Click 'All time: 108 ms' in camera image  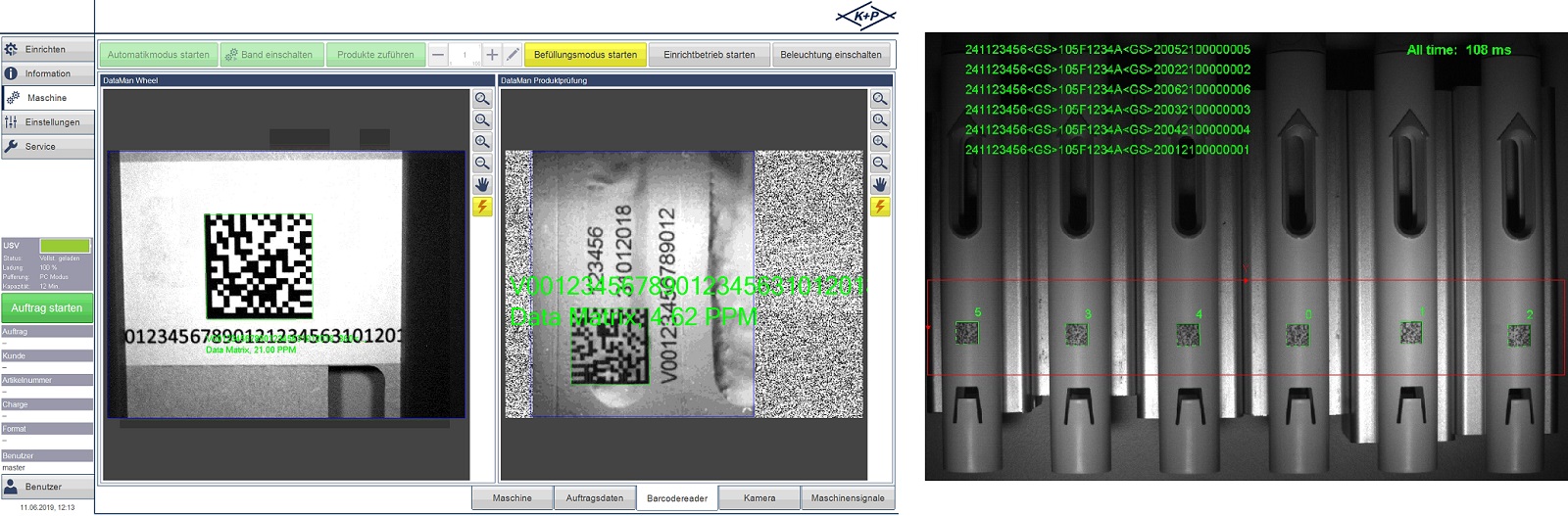click(x=1458, y=50)
